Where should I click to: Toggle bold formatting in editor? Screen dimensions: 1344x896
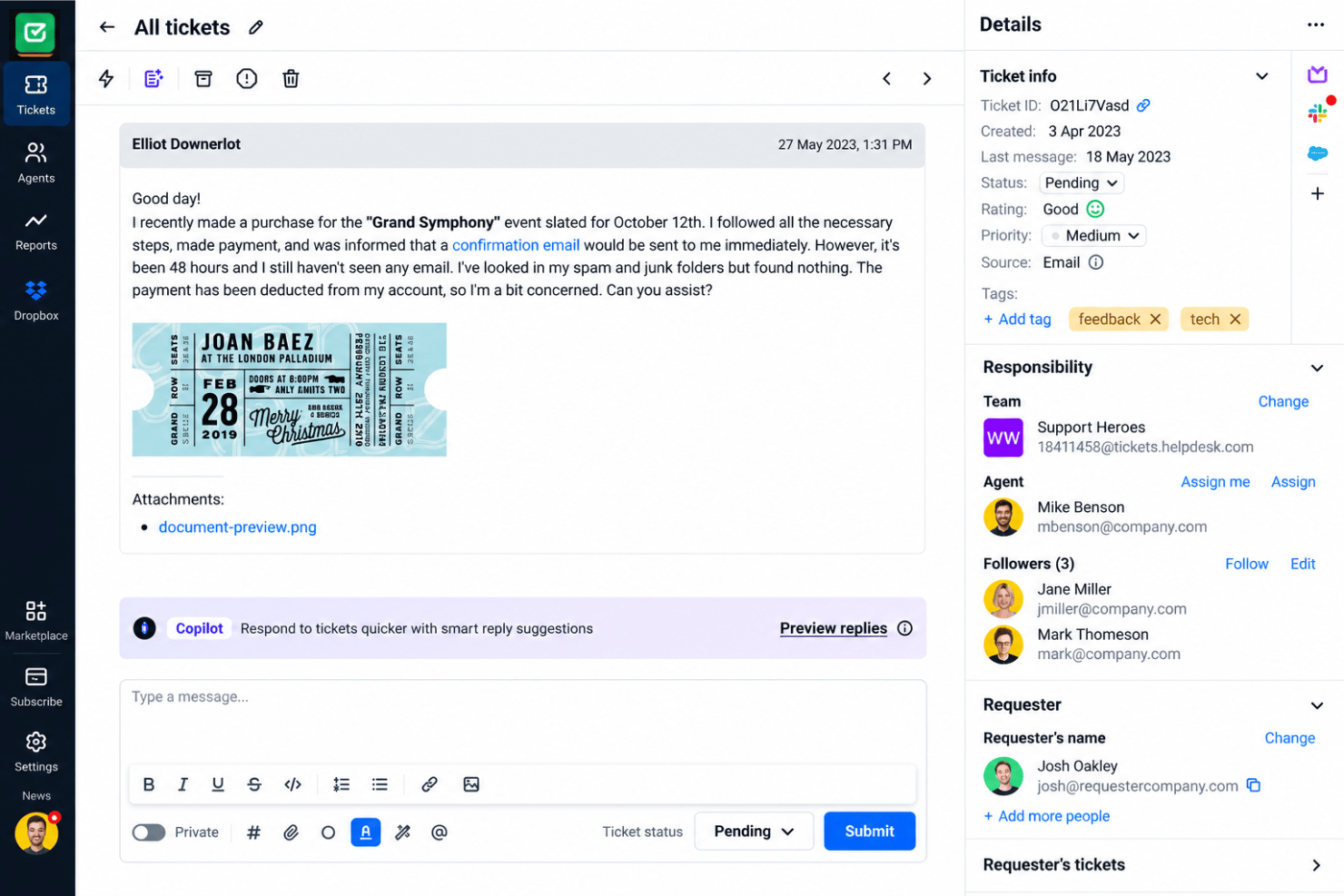(149, 784)
